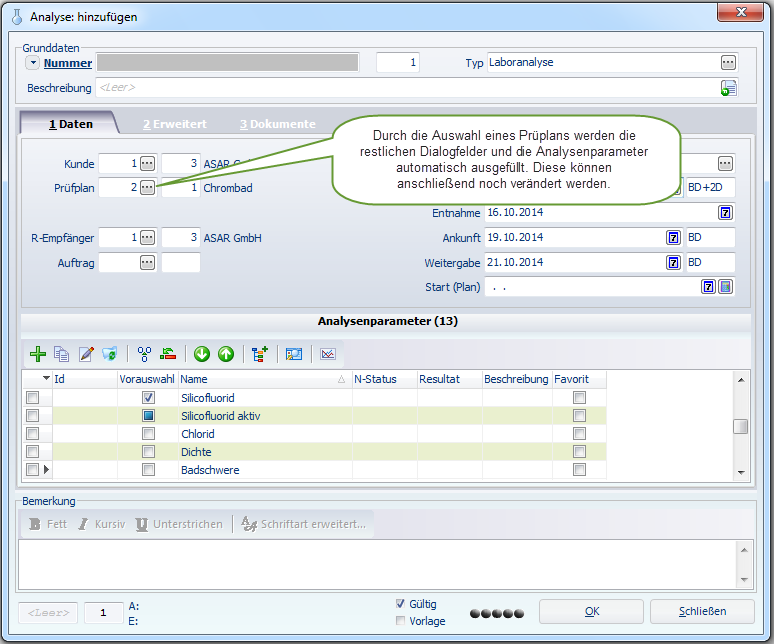Switch to the Dokumente tab
774x644 pixels.
[277, 124]
